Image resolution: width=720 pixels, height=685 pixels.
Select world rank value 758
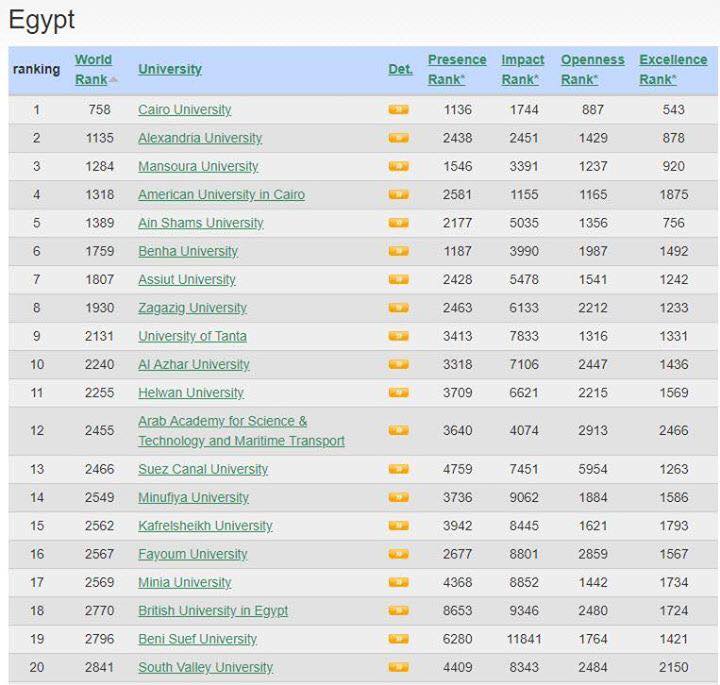click(100, 110)
